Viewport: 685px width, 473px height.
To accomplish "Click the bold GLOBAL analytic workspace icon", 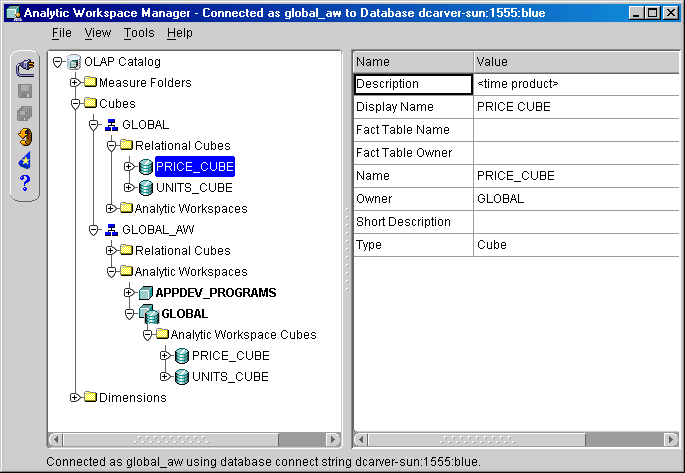I will tap(149, 314).
